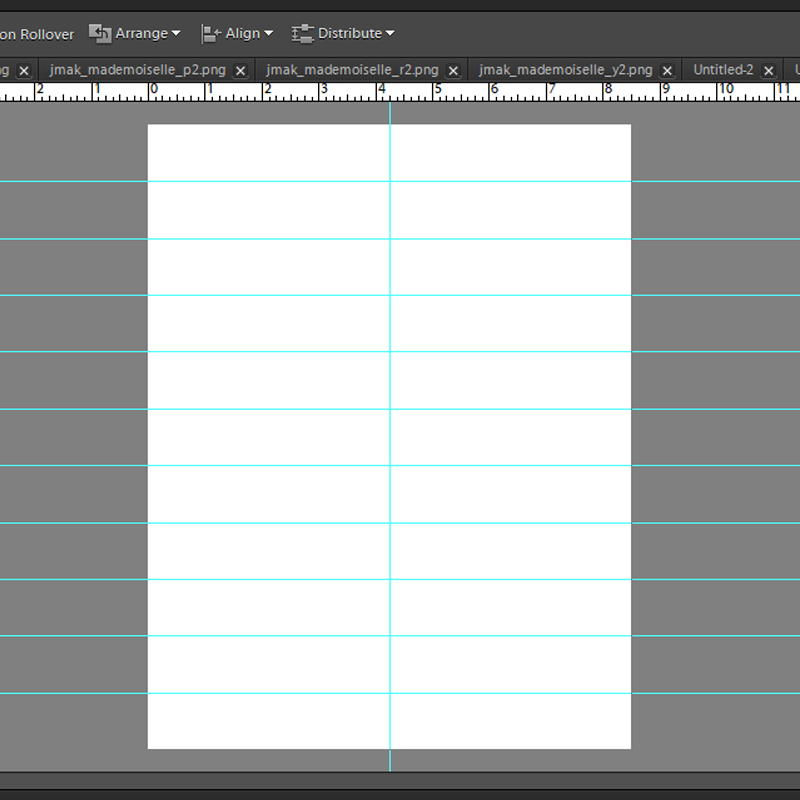Image resolution: width=800 pixels, height=800 pixels.
Task: Click ruler mark 4 on horizontal ruler
Action: point(382,89)
